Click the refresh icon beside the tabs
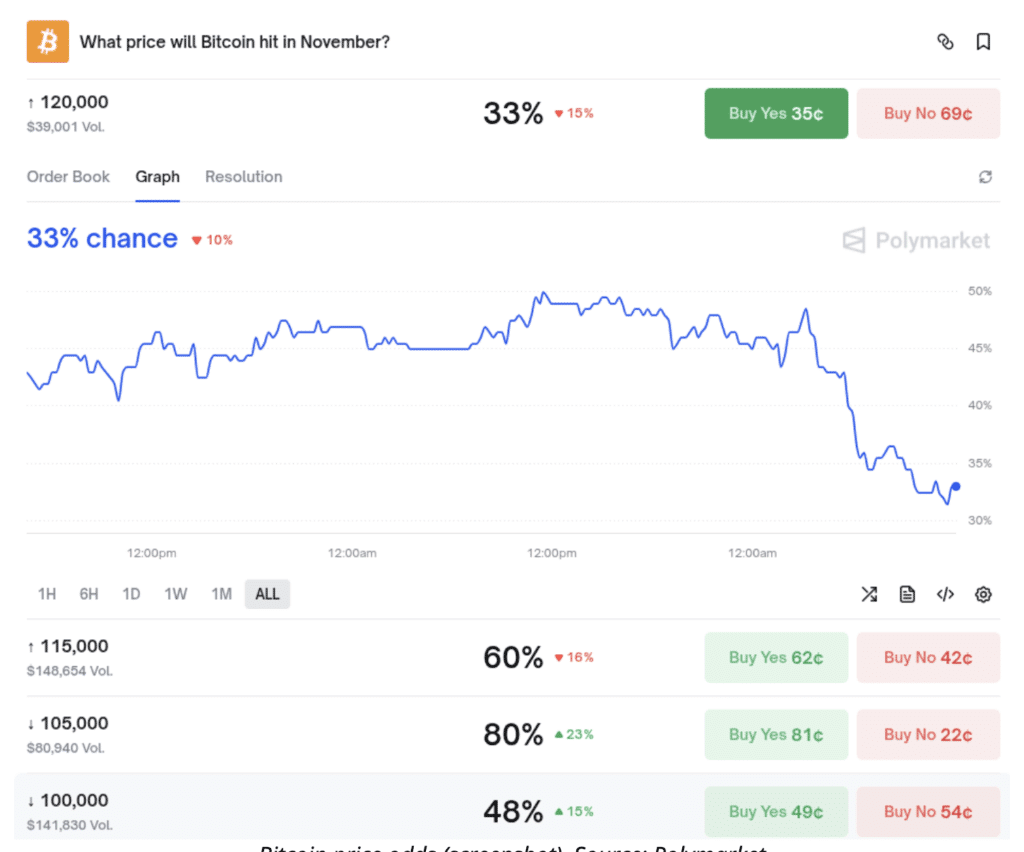1024x852 pixels. coord(985,177)
